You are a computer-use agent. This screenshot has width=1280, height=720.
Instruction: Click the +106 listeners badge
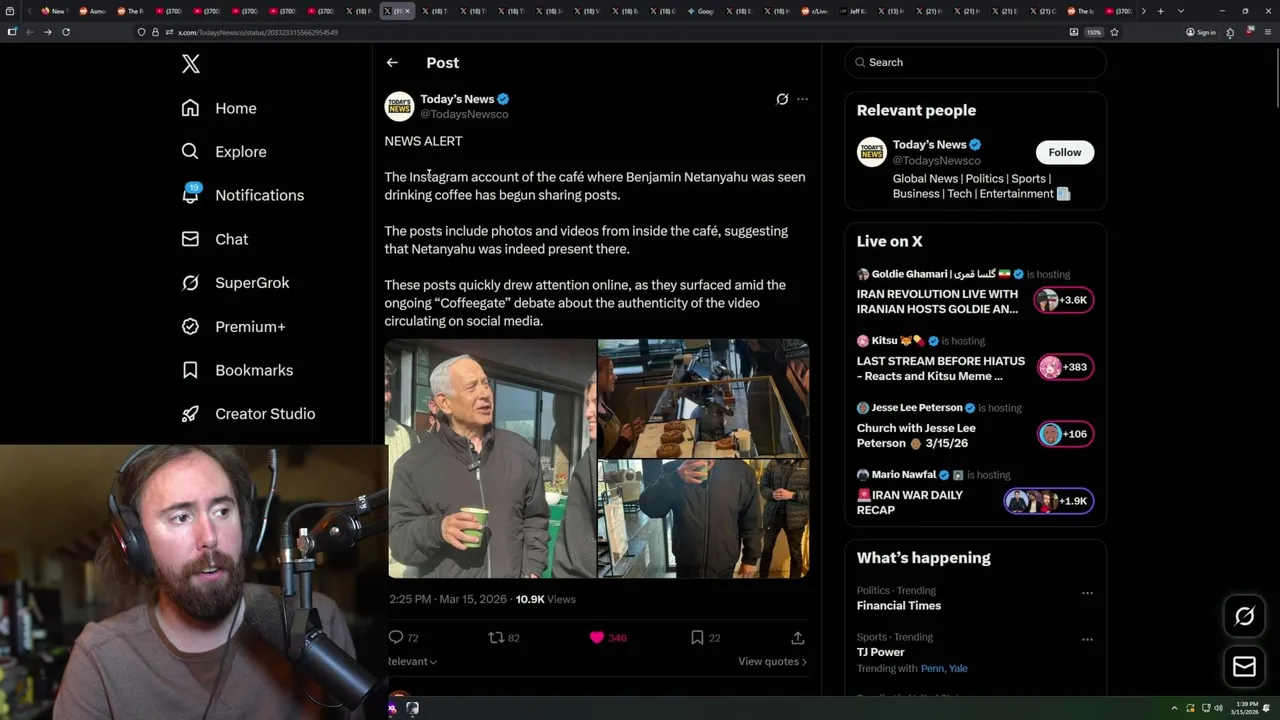1065,434
